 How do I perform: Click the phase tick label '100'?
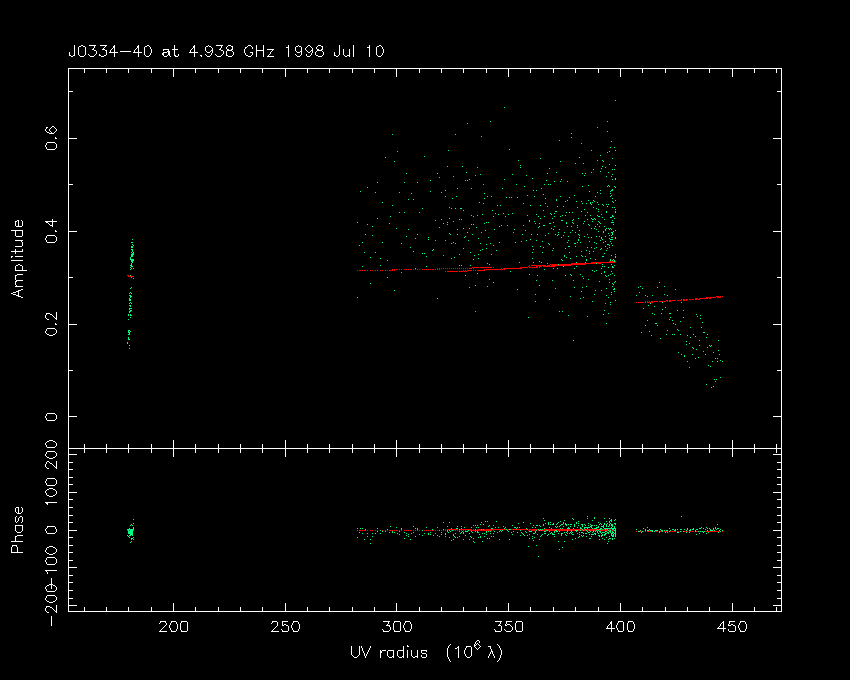pyautogui.click(x=51, y=492)
